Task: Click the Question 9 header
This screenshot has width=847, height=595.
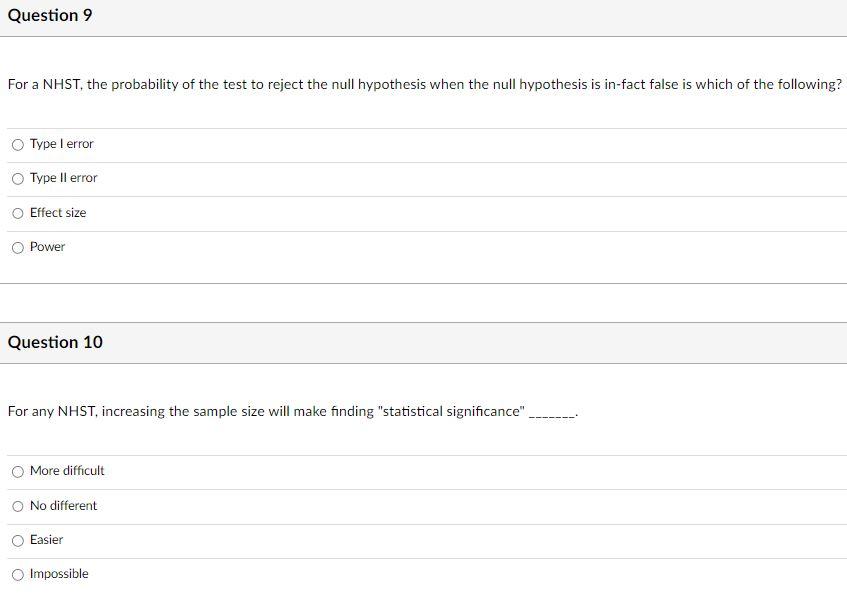Action: point(49,15)
